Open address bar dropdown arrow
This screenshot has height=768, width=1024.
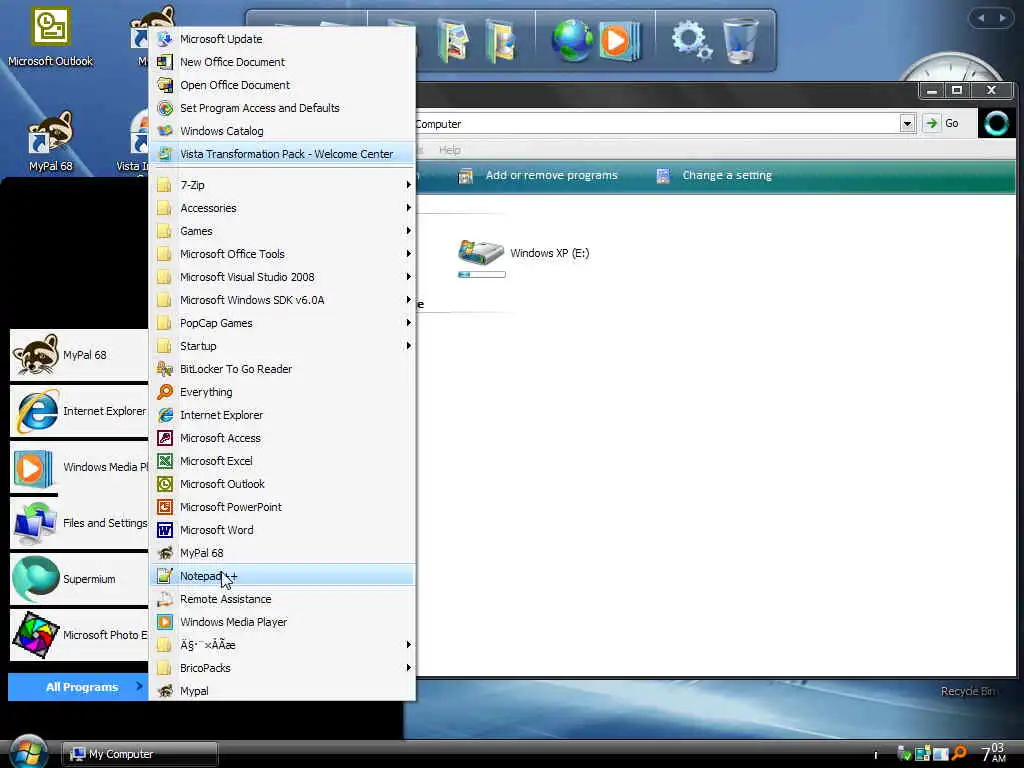pyautogui.click(x=907, y=123)
